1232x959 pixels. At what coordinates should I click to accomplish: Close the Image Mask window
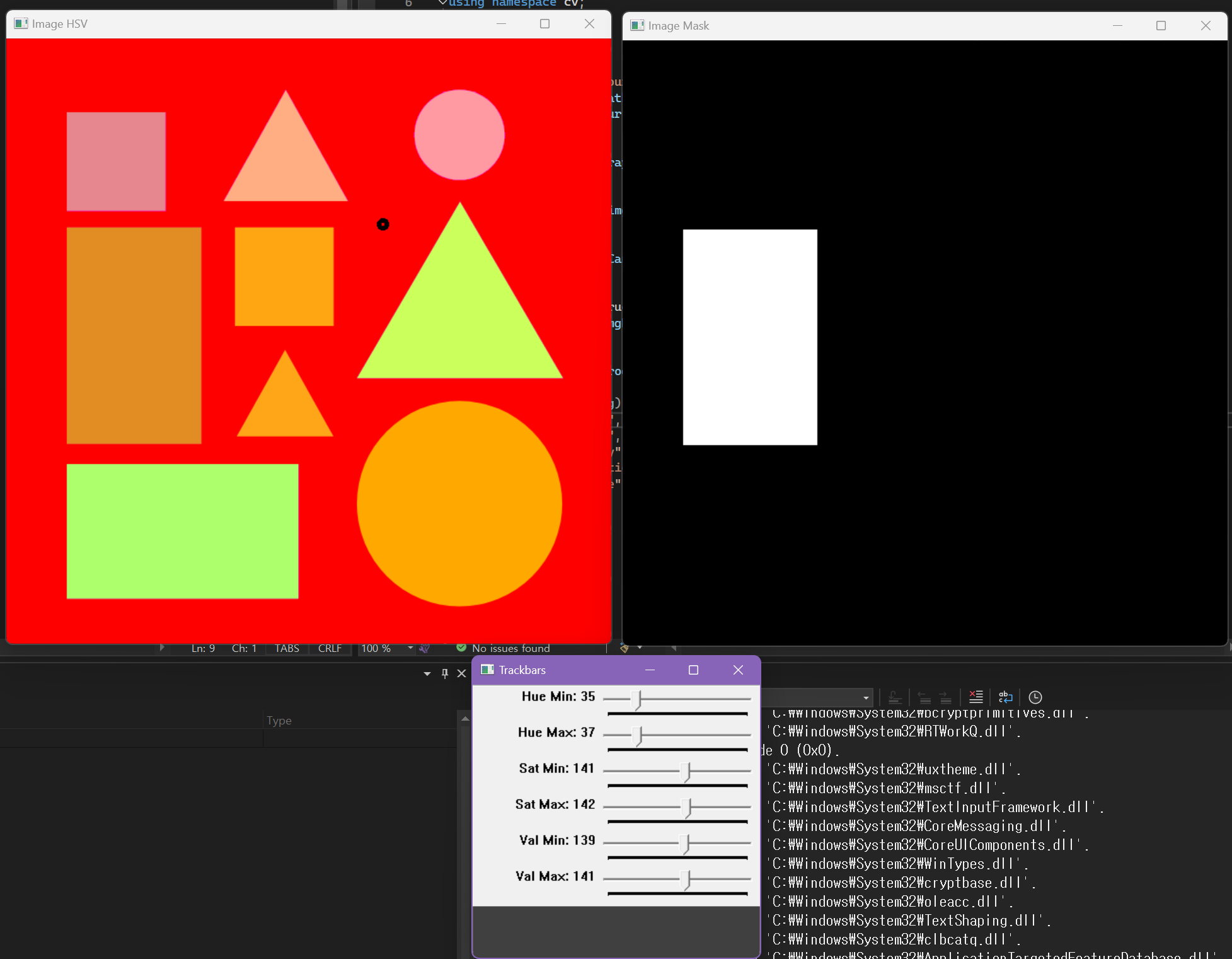[x=1205, y=25]
